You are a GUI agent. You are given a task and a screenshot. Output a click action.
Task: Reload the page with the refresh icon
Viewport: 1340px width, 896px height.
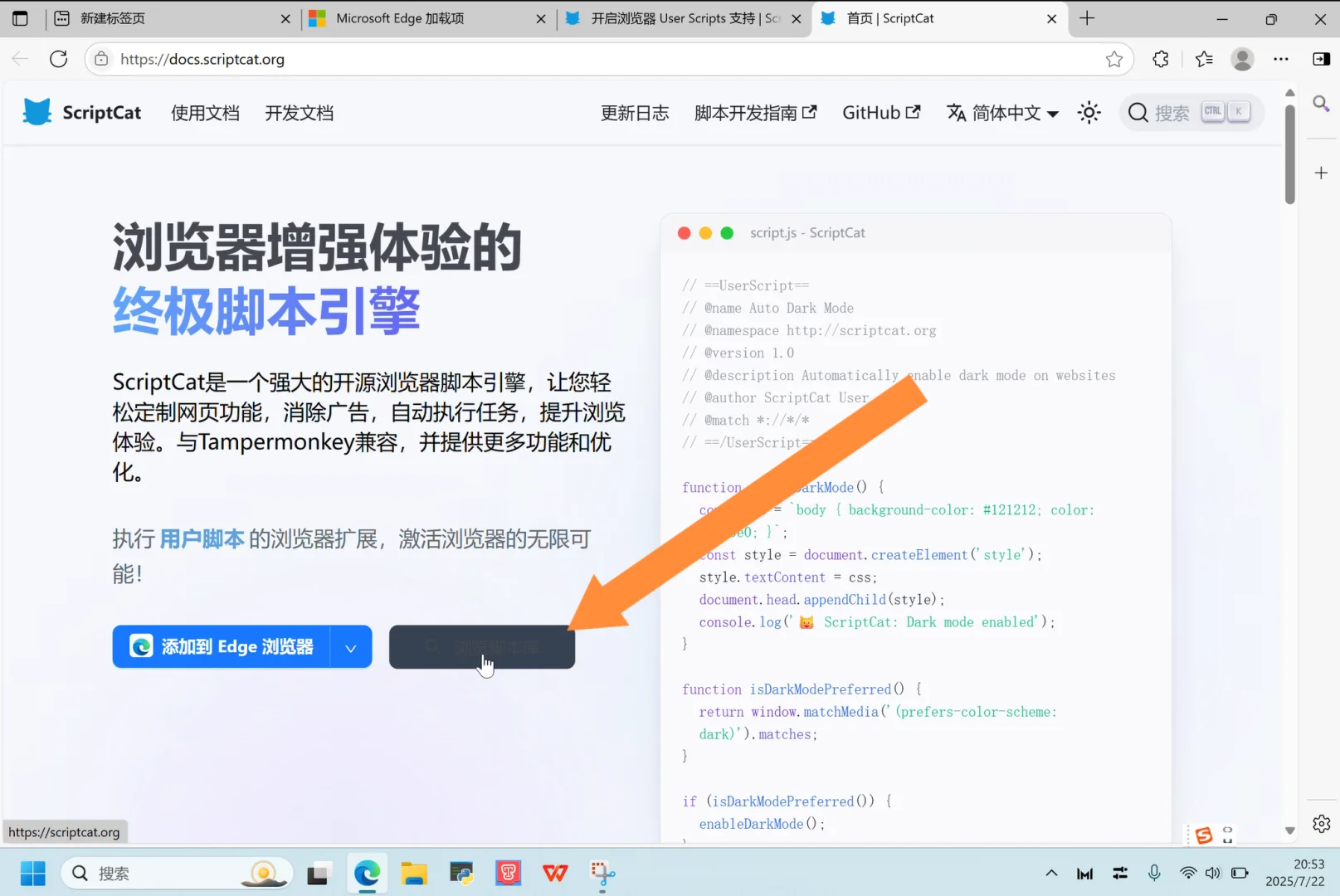tap(58, 59)
